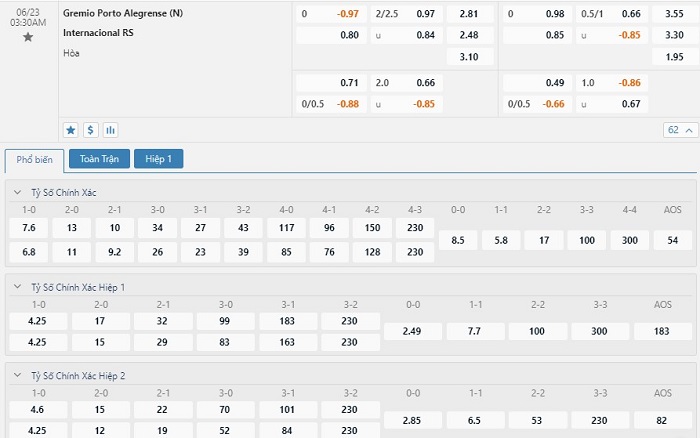Pick first half over 1.0 odds -0.86

point(612,83)
